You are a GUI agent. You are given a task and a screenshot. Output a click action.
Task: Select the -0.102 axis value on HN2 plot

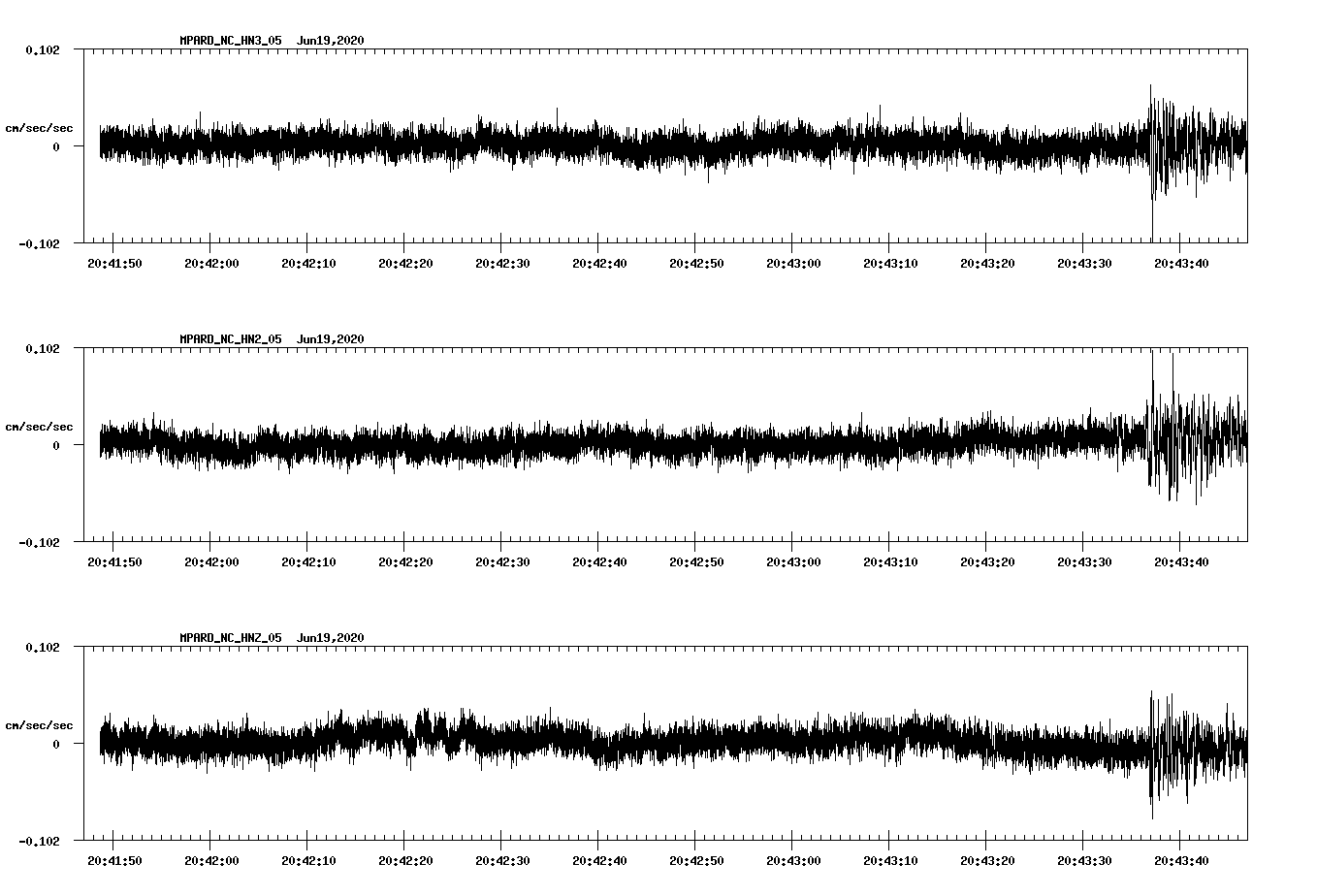point(39,542)
